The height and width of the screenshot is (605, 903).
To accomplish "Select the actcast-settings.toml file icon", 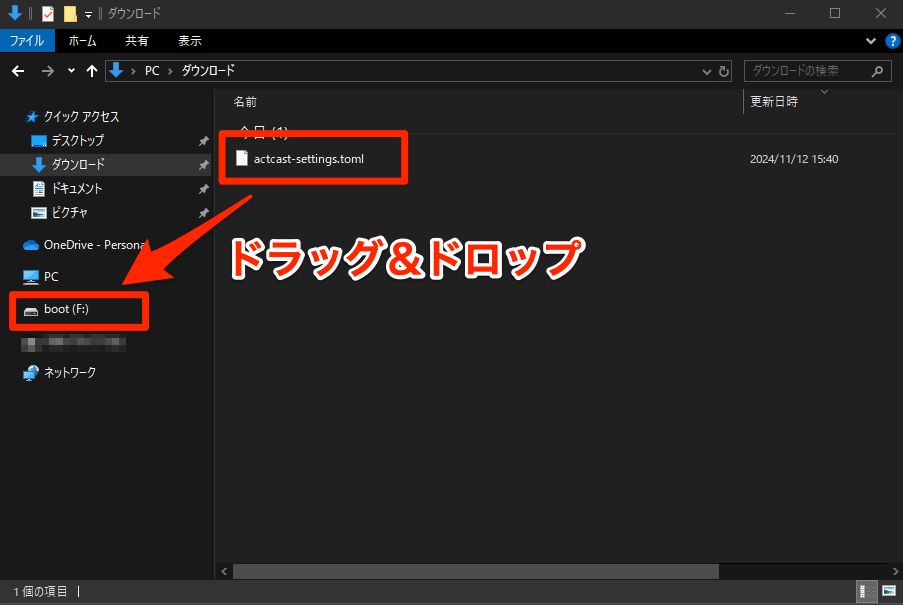I will tap(241, 157).
